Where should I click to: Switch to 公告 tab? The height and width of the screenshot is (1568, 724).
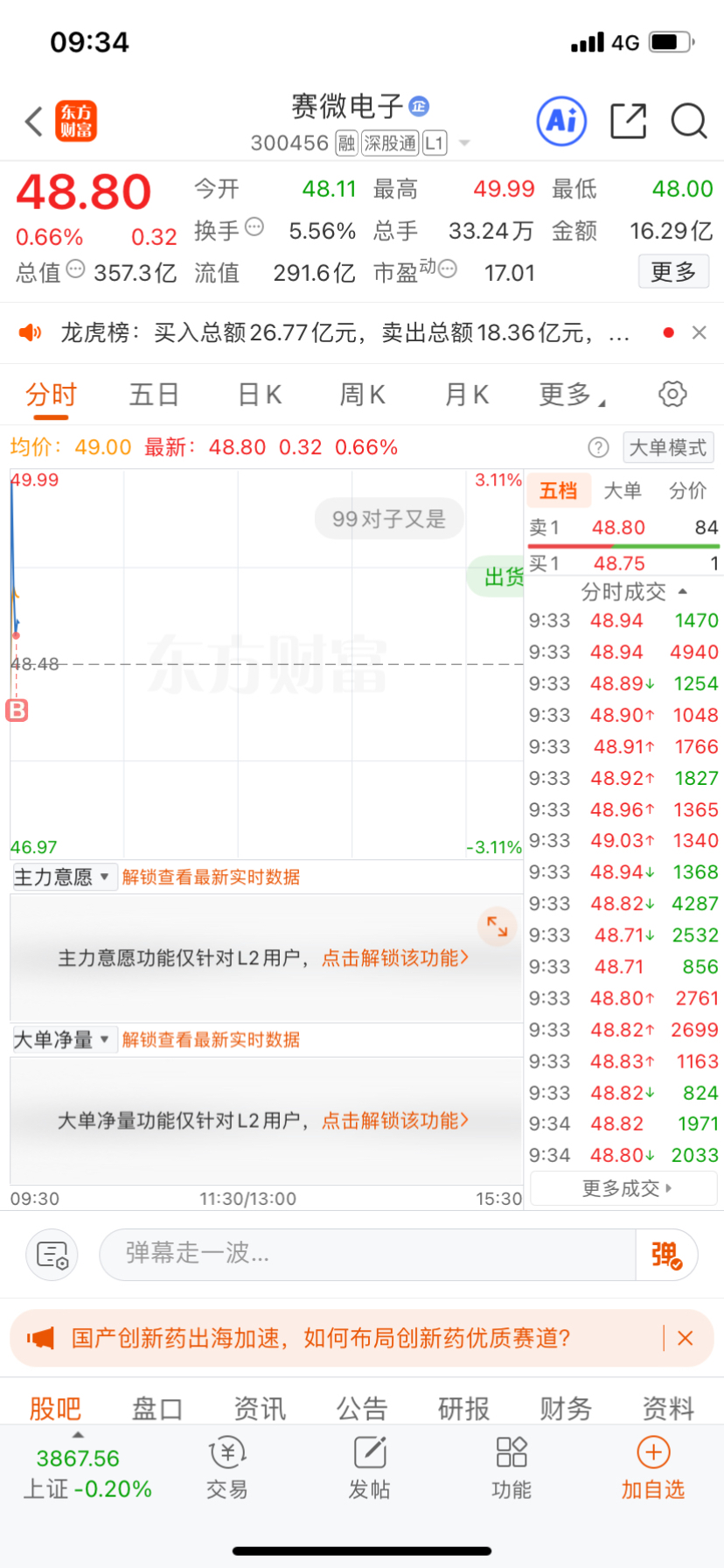[362, 1408]
